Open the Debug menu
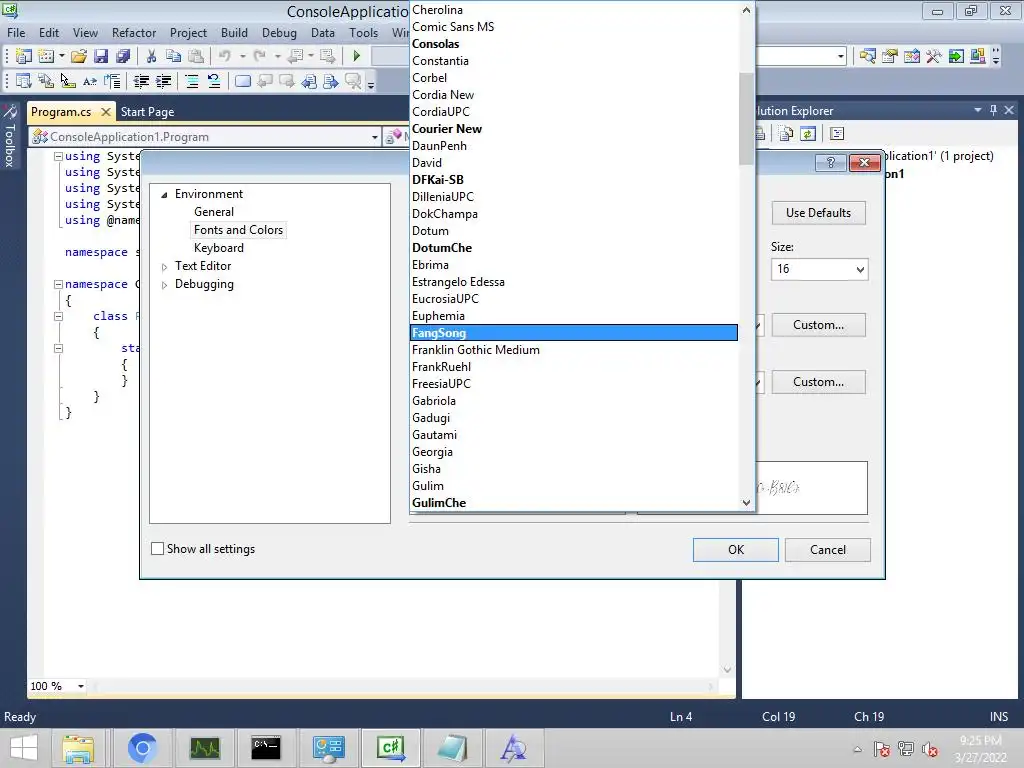This screenshot has width=1024, height=768. coord(279,33)
